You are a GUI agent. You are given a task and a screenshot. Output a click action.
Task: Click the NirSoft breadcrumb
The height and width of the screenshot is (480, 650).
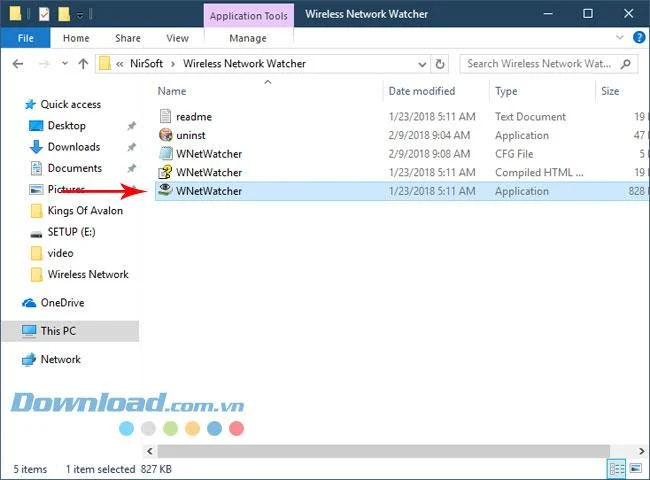pos(146,63)
